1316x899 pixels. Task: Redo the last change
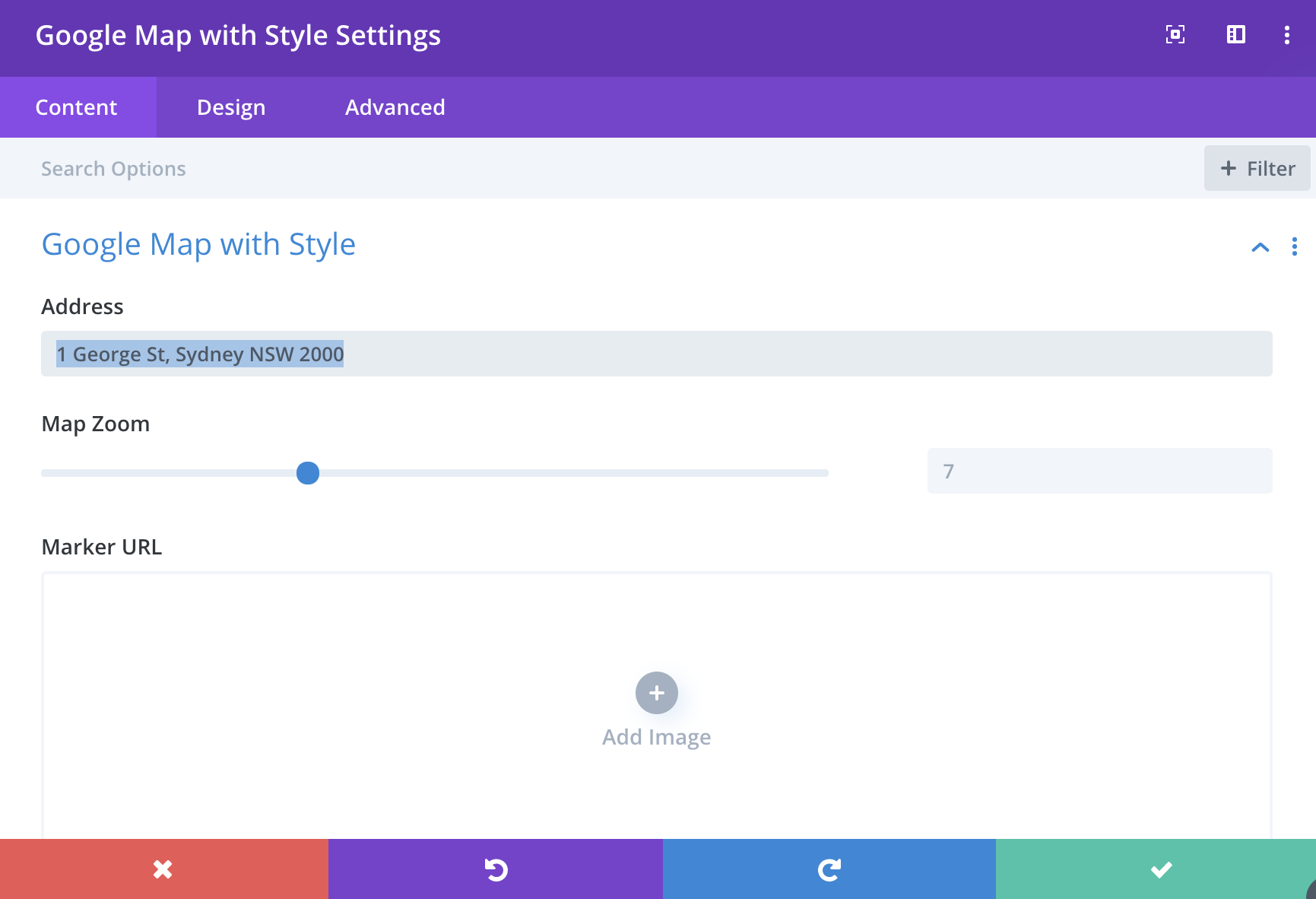pyautogui.click(x=829, y=869)
